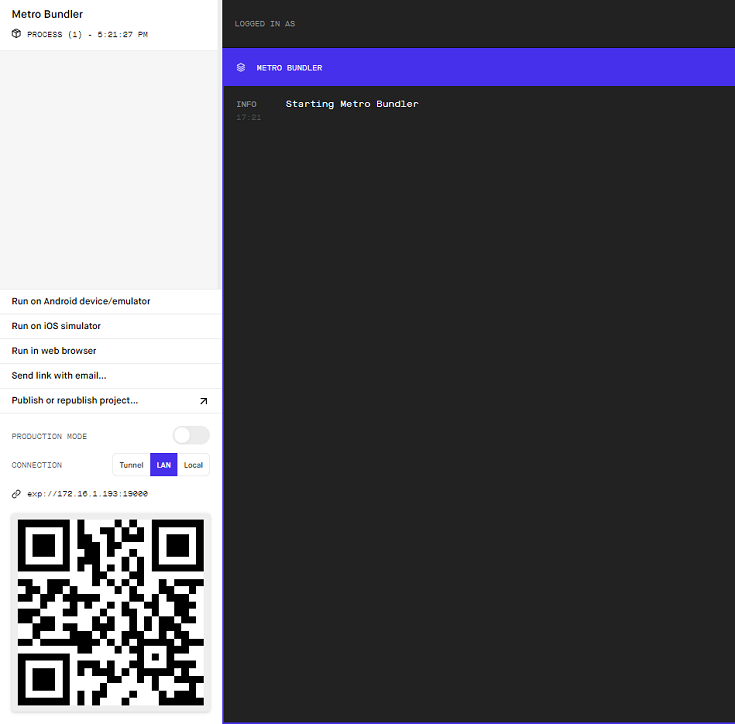The height and width of the screenshot is (724, 735).
Task: Click the LOGGED IN AS label
Action: coord(265,24)
